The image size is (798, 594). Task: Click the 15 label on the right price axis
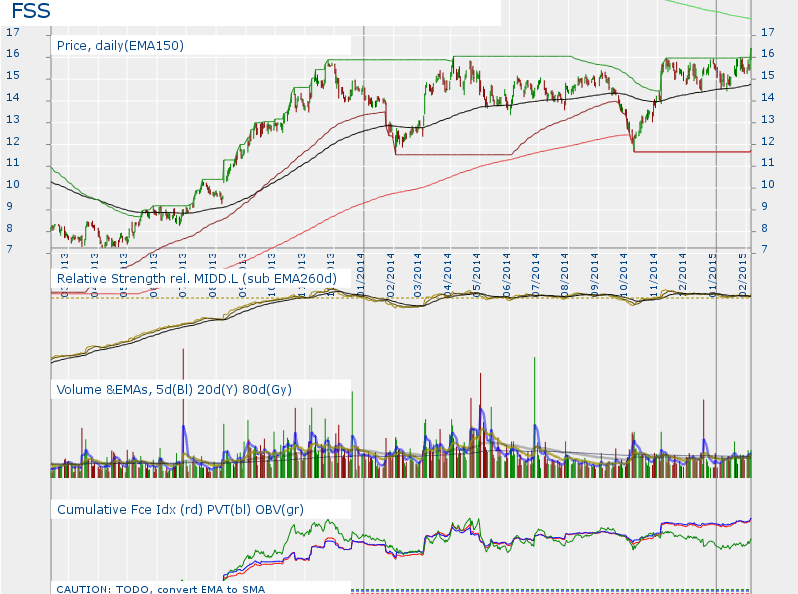(x=767, y=75)
